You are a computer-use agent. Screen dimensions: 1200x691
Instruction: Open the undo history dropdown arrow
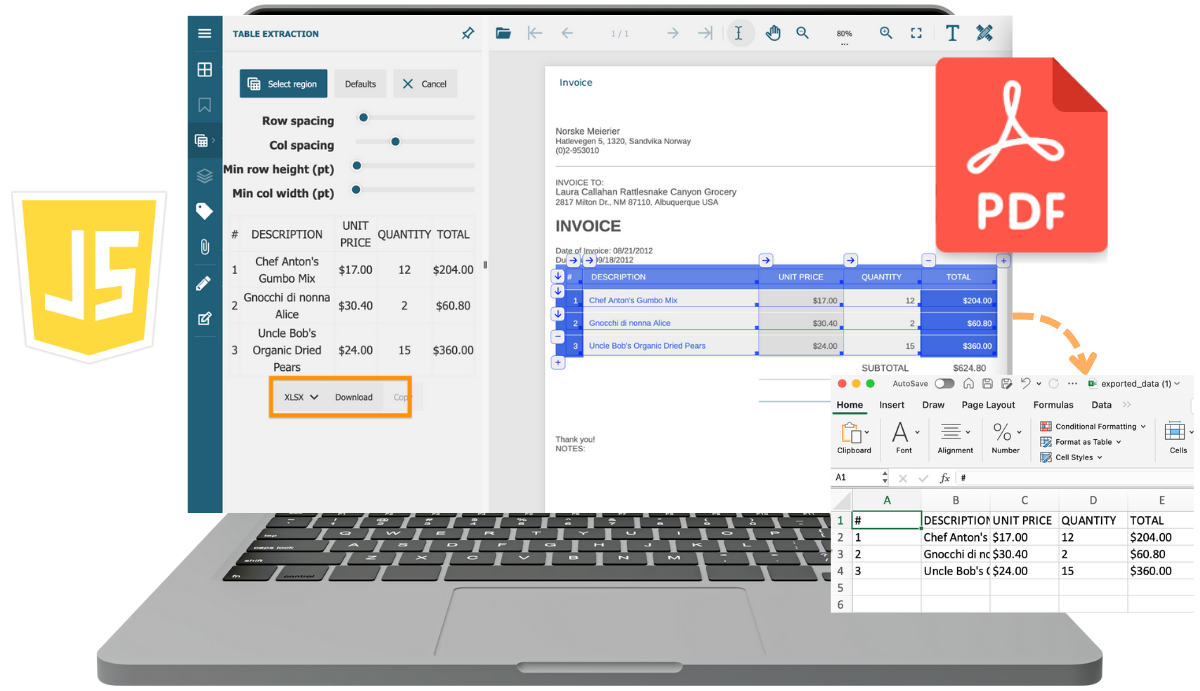1038,384
